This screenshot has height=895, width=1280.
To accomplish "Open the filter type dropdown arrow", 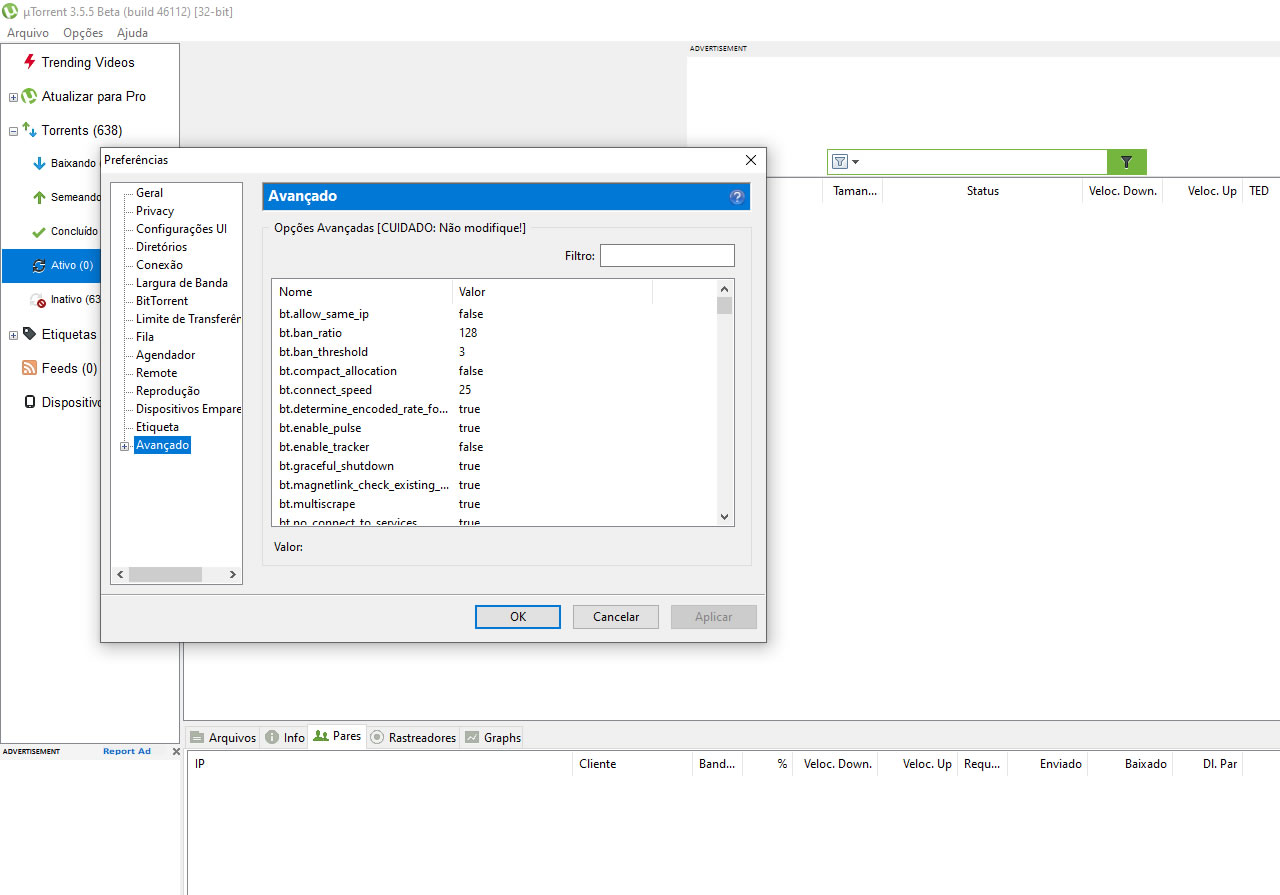I will 856,162.
